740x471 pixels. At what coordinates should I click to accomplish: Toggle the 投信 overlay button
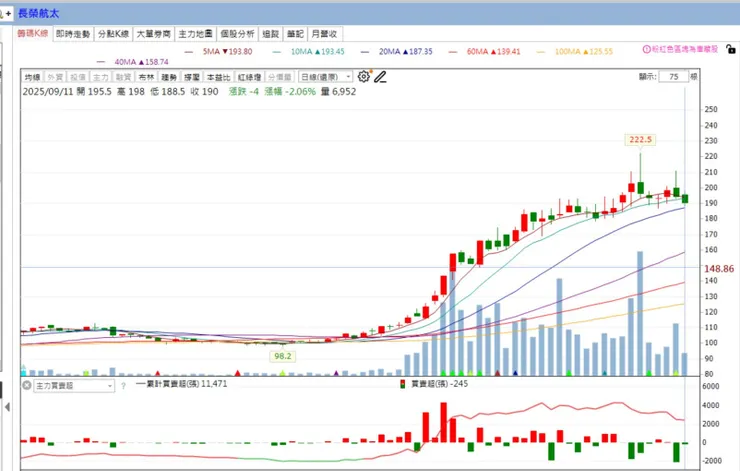[x=78, y=77]
